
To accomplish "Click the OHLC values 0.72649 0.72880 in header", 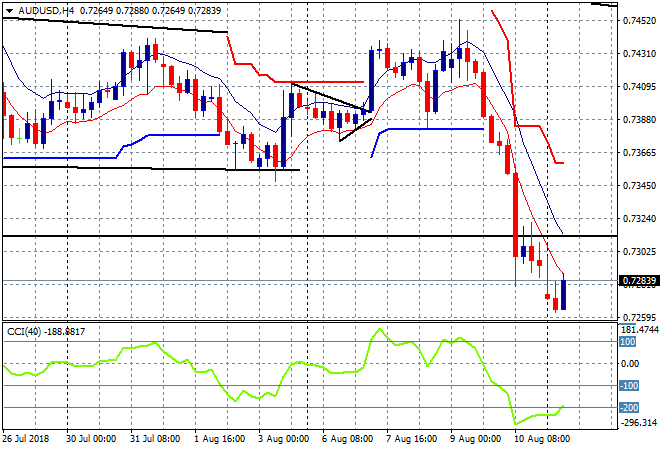I will [114, 11].
